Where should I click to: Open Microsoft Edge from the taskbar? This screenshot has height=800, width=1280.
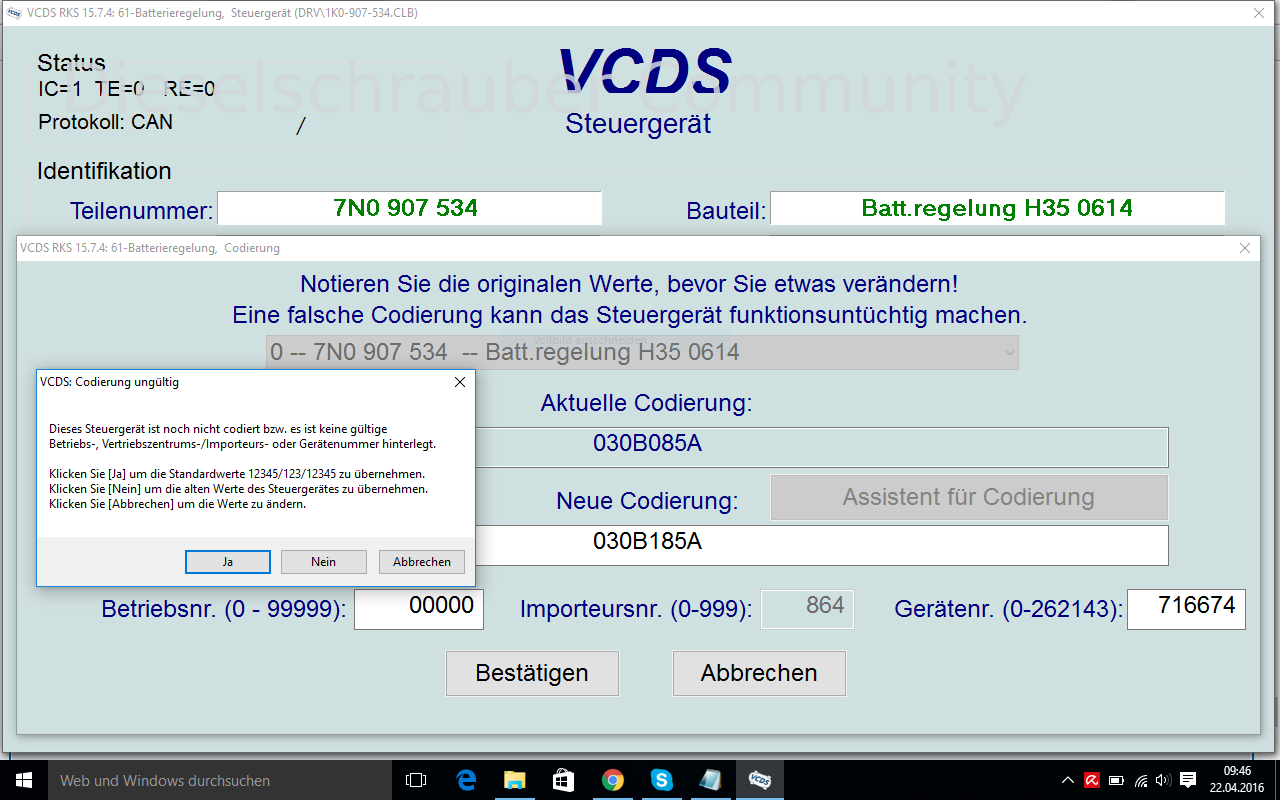click(x=466, y=780)
